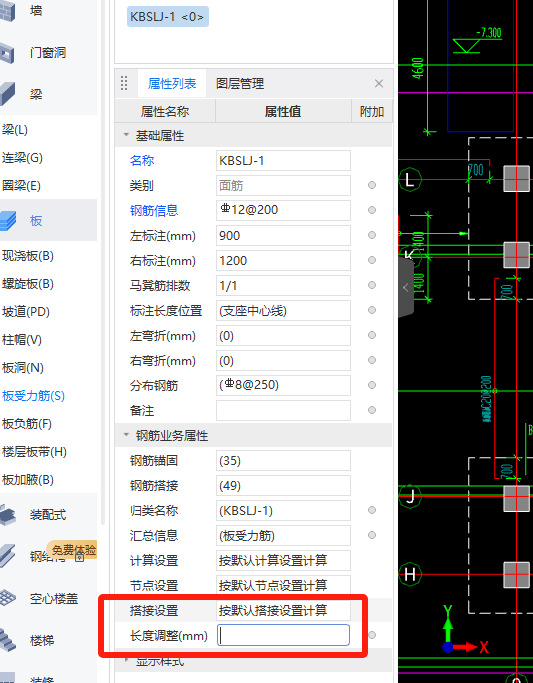The height and width of the screenshot is (683, 533).
Task: Close the property list panel
Action: (379, 83)
